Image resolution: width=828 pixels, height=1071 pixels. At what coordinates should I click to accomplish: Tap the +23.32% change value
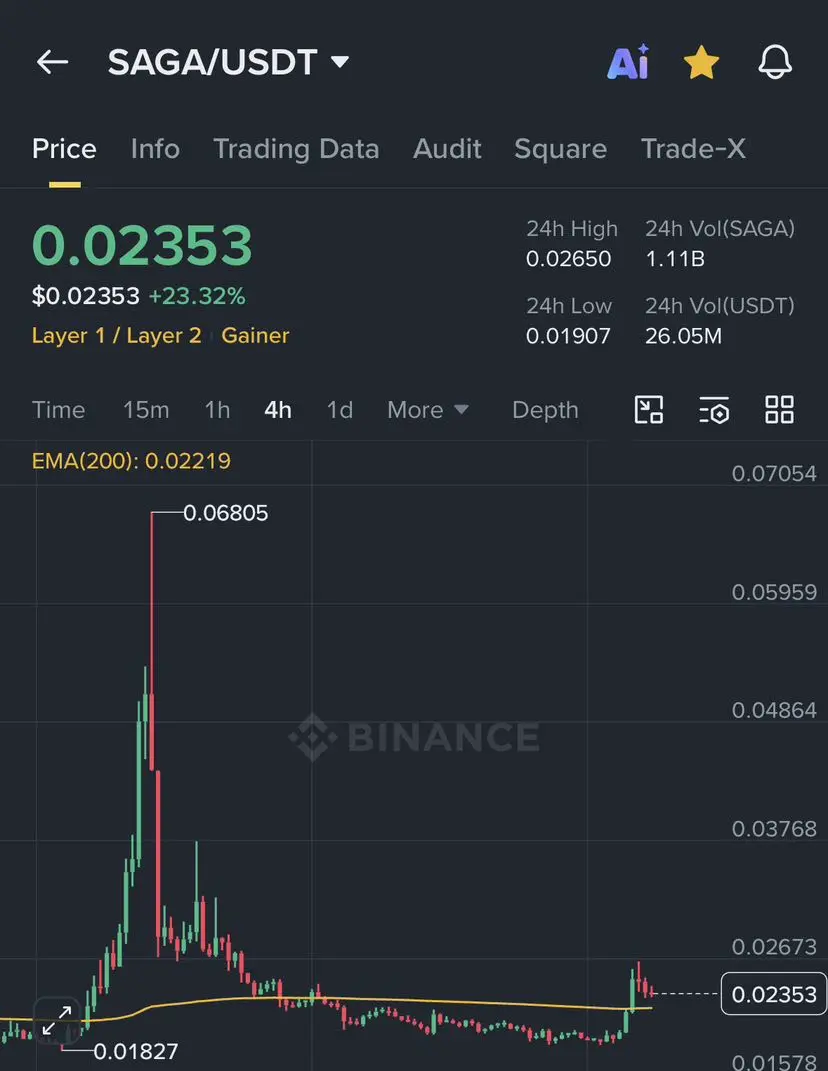pos(197,296)
